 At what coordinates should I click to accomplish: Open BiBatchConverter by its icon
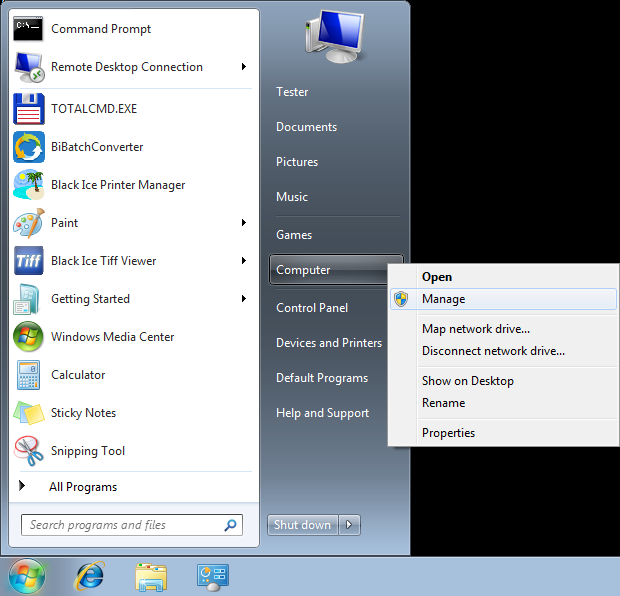[29, 147]
